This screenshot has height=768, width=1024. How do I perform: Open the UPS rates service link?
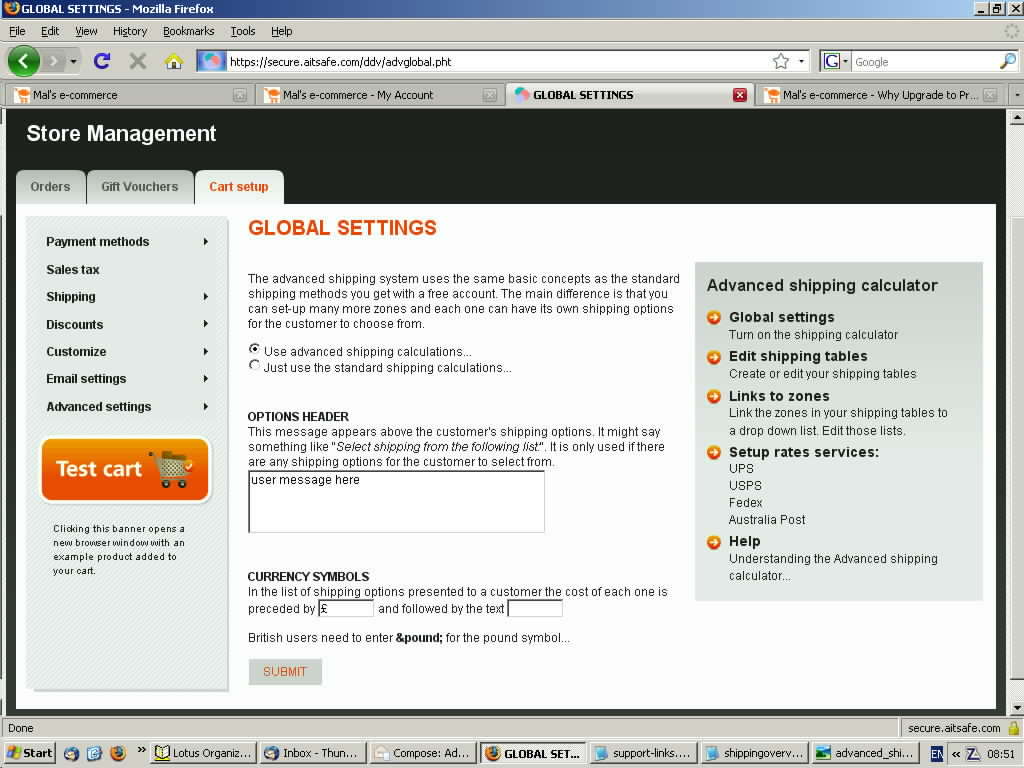741,469
